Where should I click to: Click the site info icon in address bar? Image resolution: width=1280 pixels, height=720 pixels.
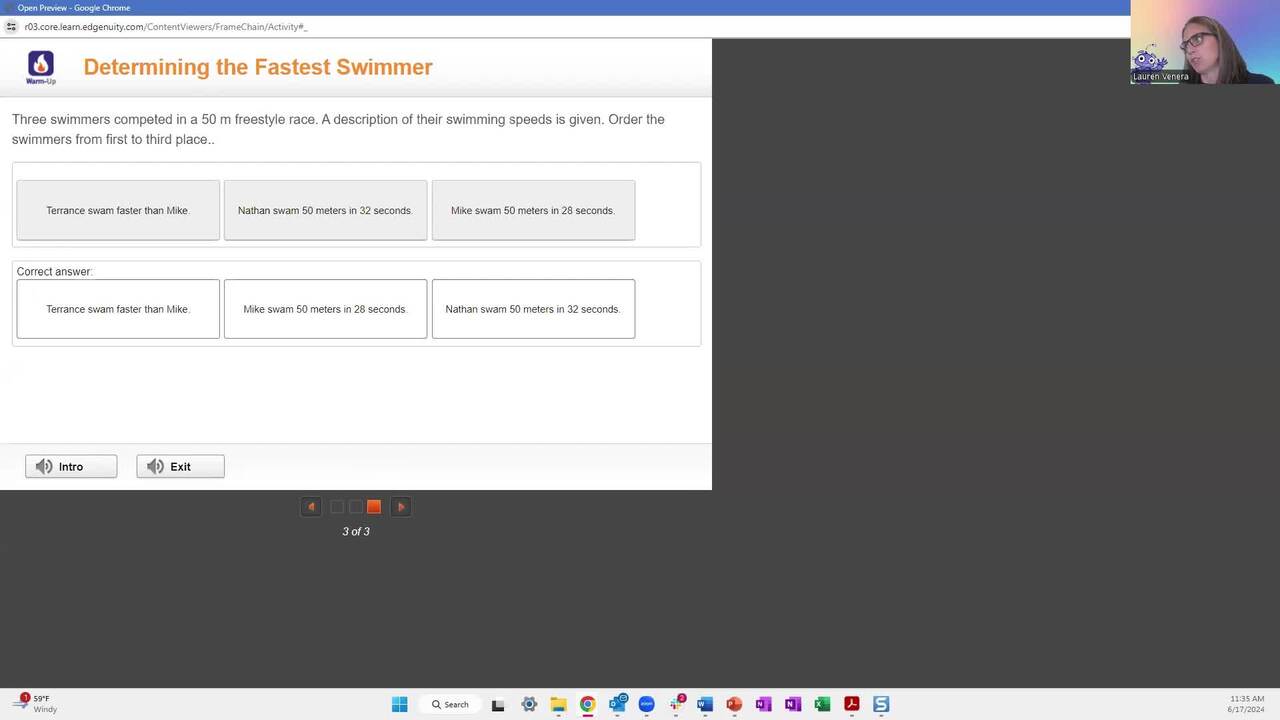11,27
